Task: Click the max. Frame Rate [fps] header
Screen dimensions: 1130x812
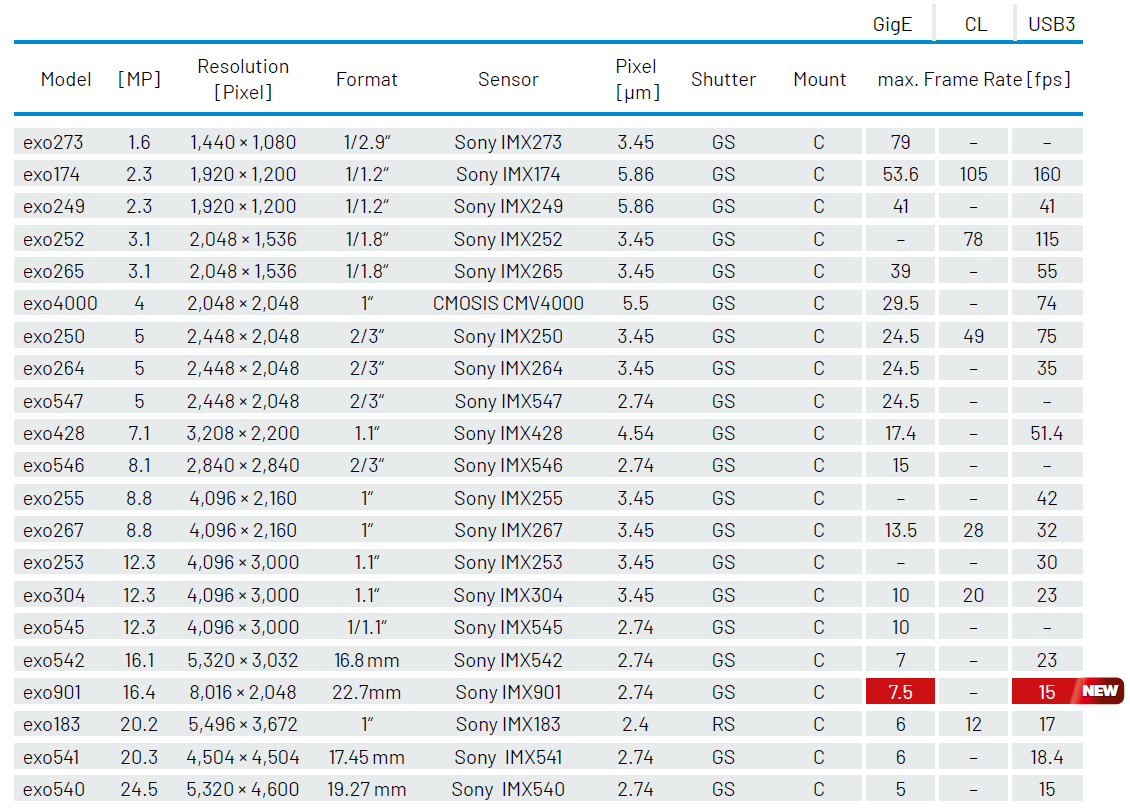Action: tap(974, 79)
